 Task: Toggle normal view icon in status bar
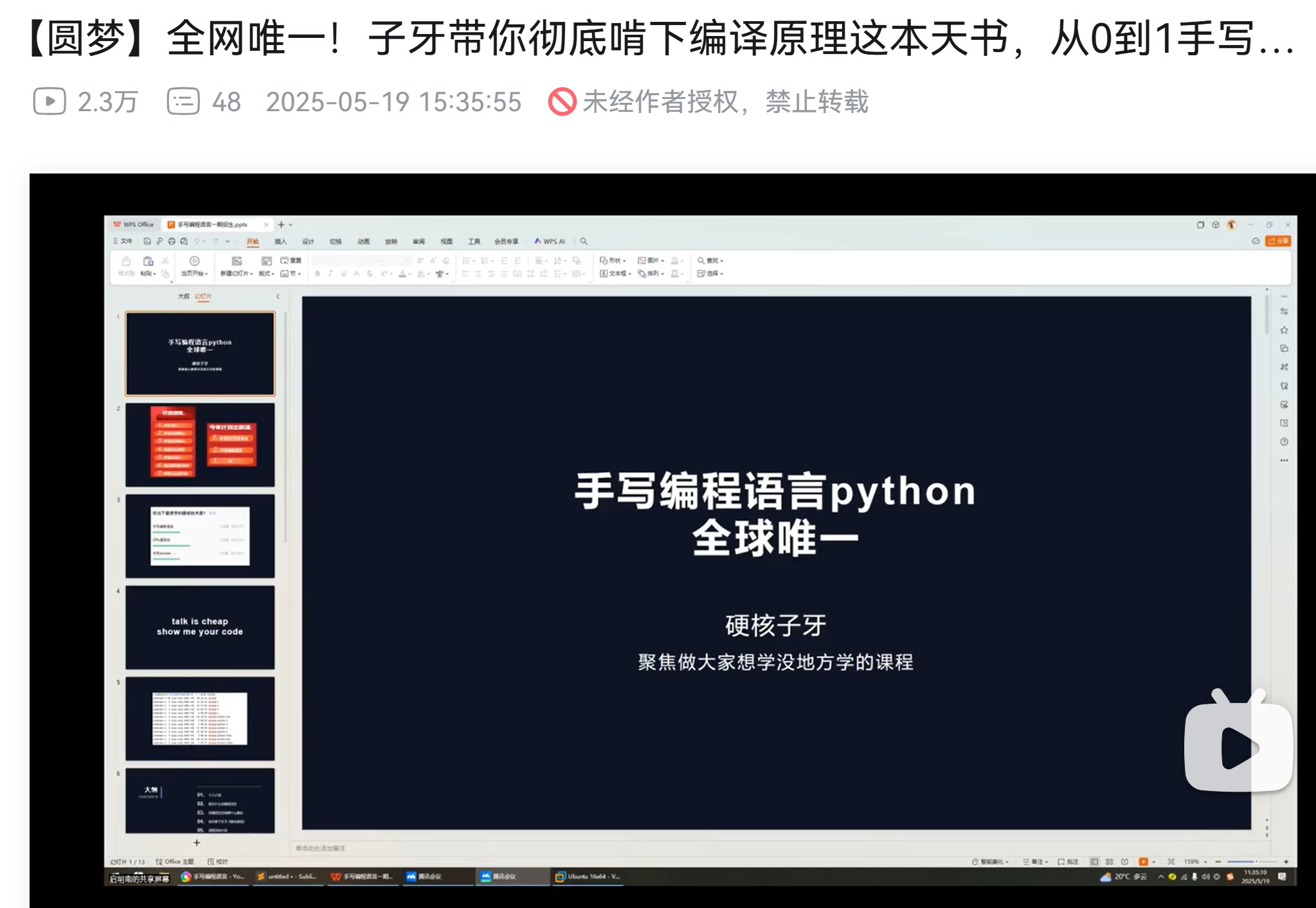click(x=1094, y=862)
